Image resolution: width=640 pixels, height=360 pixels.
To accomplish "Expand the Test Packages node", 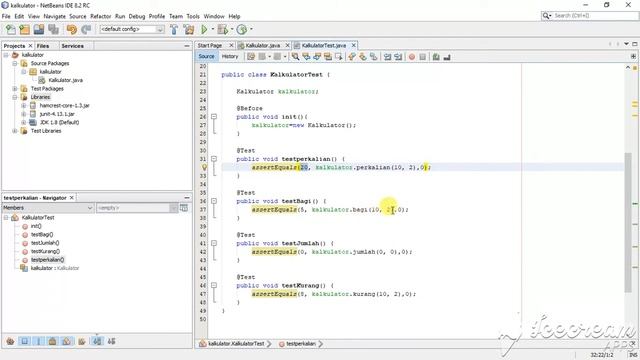I will [x=15, y=89].
